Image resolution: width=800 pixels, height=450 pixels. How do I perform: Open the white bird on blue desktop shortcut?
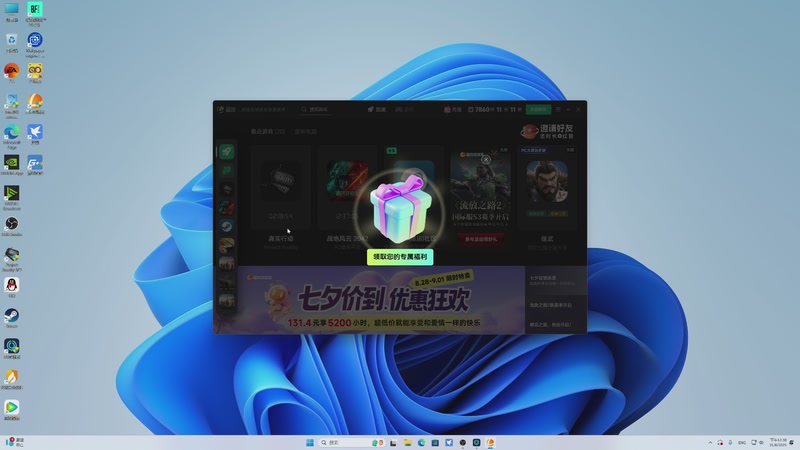(x=35, y=135)
